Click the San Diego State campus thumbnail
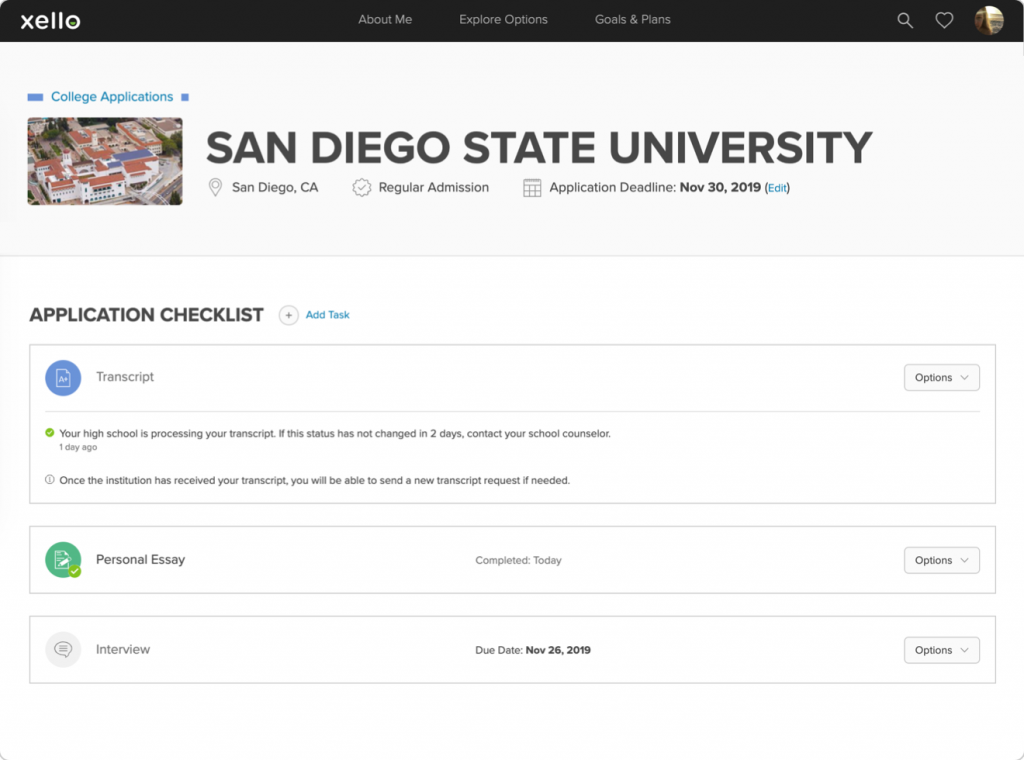1024x760 pixels. pyautogui.click(x=105, y=161)
